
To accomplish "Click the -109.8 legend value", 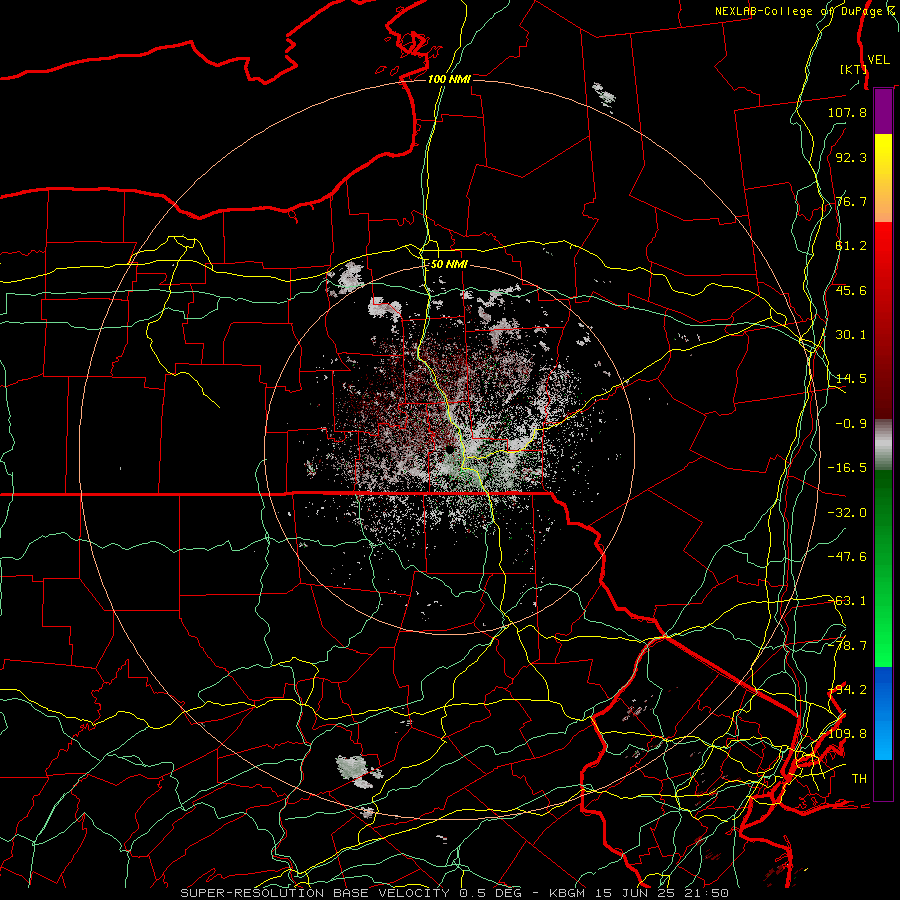I will (847, 734).
